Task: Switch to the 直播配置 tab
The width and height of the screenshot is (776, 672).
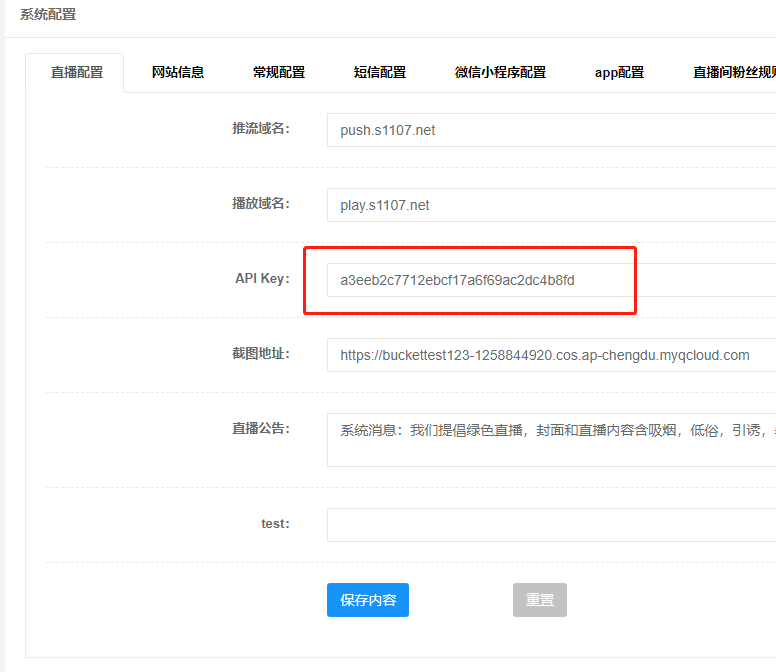Action: tap(77, 72)
